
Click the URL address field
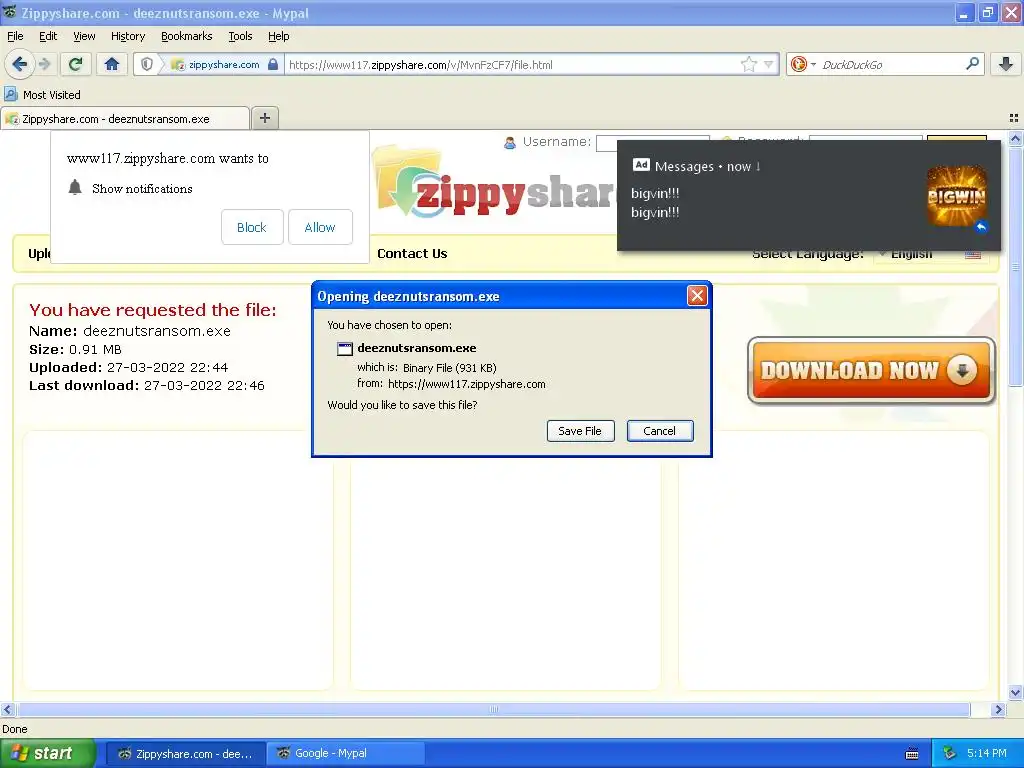point(513,65)
